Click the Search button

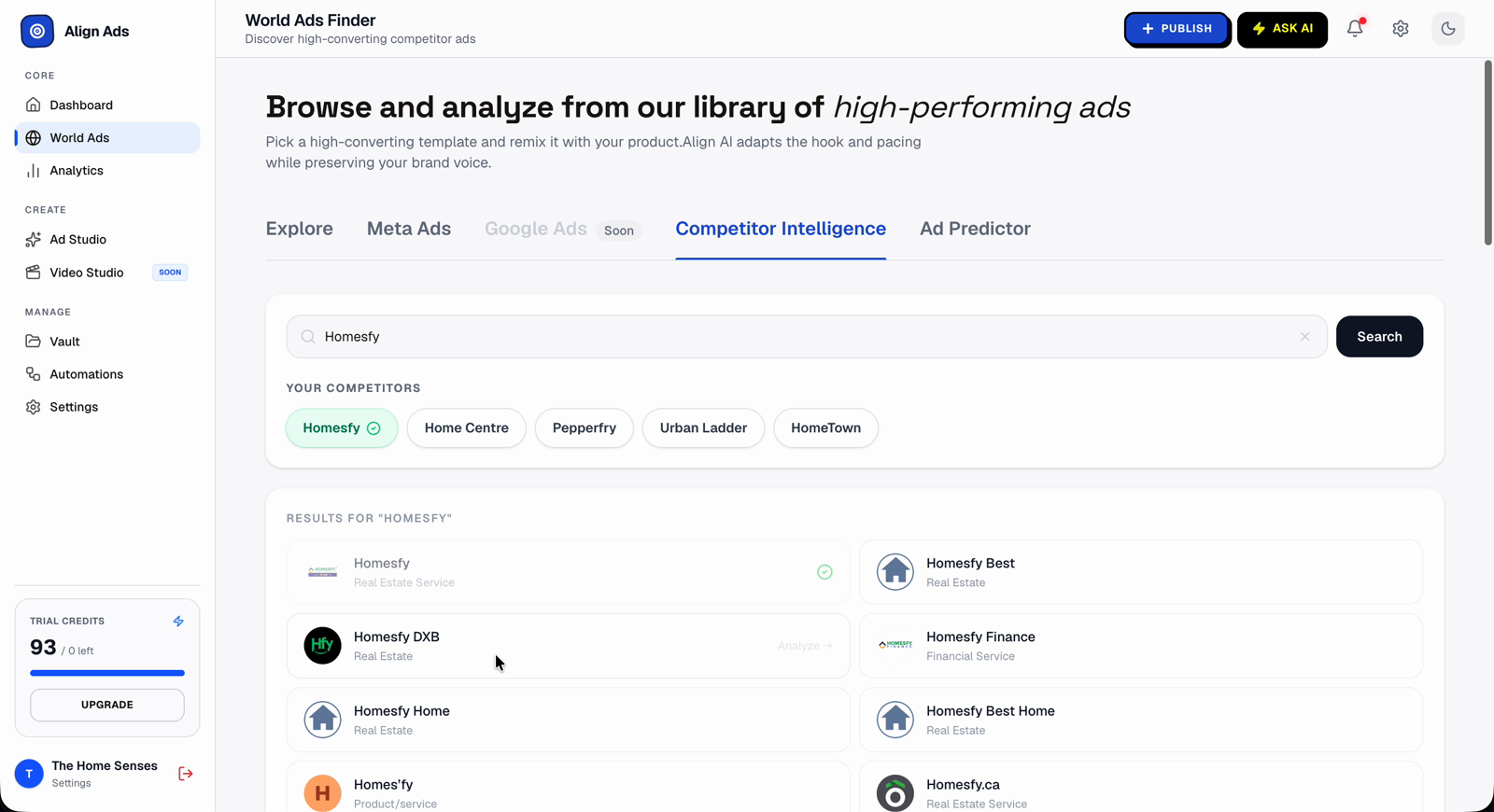[1379, 337]
